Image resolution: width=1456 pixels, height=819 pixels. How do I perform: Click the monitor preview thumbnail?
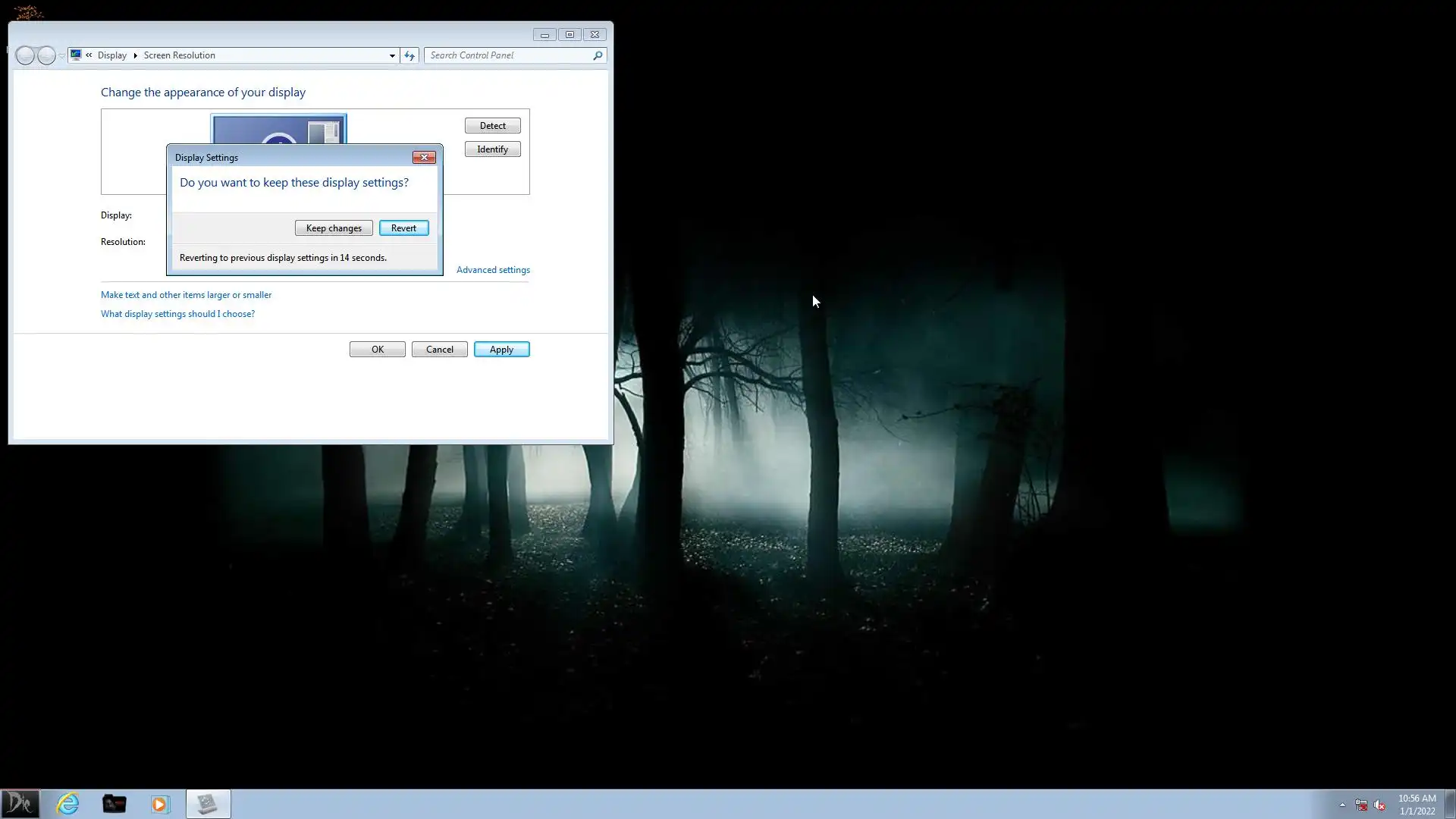click(x=278, y=130)
